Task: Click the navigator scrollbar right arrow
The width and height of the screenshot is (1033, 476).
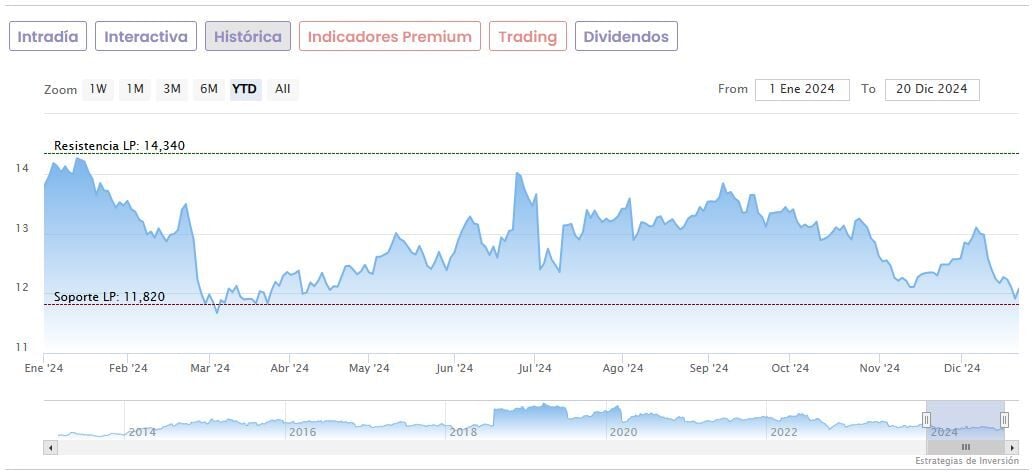Action: click(x=1012, y=447)
